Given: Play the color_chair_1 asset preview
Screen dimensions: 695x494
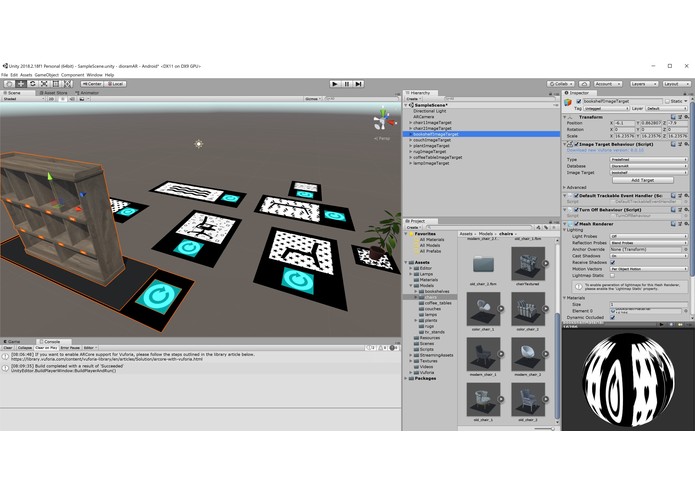Looking at the screenshot, I should (501, 308).
